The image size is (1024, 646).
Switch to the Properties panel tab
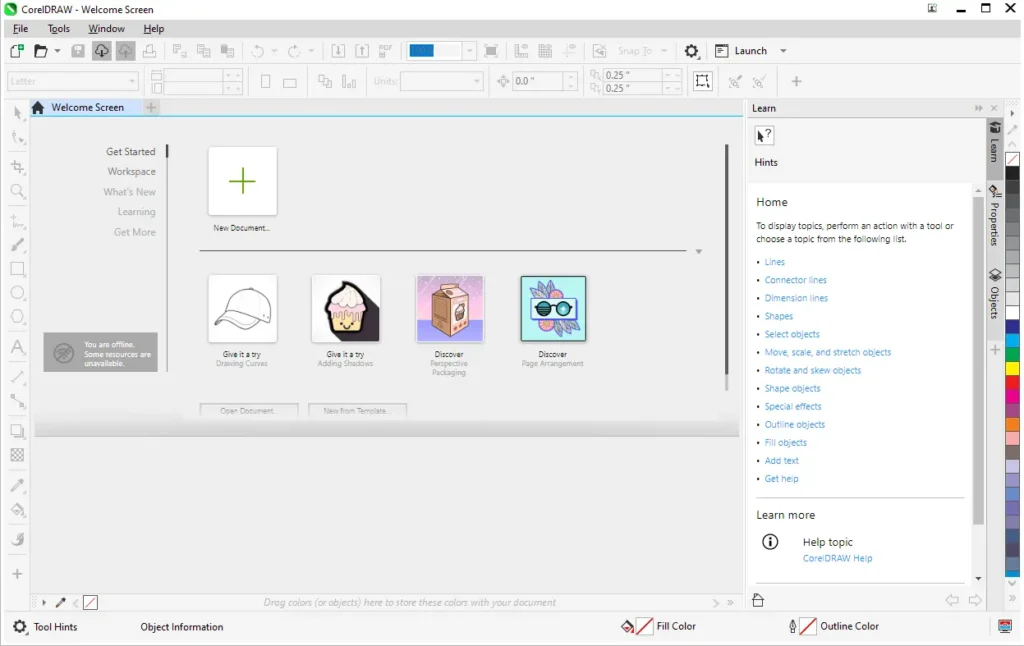(994, 215)
